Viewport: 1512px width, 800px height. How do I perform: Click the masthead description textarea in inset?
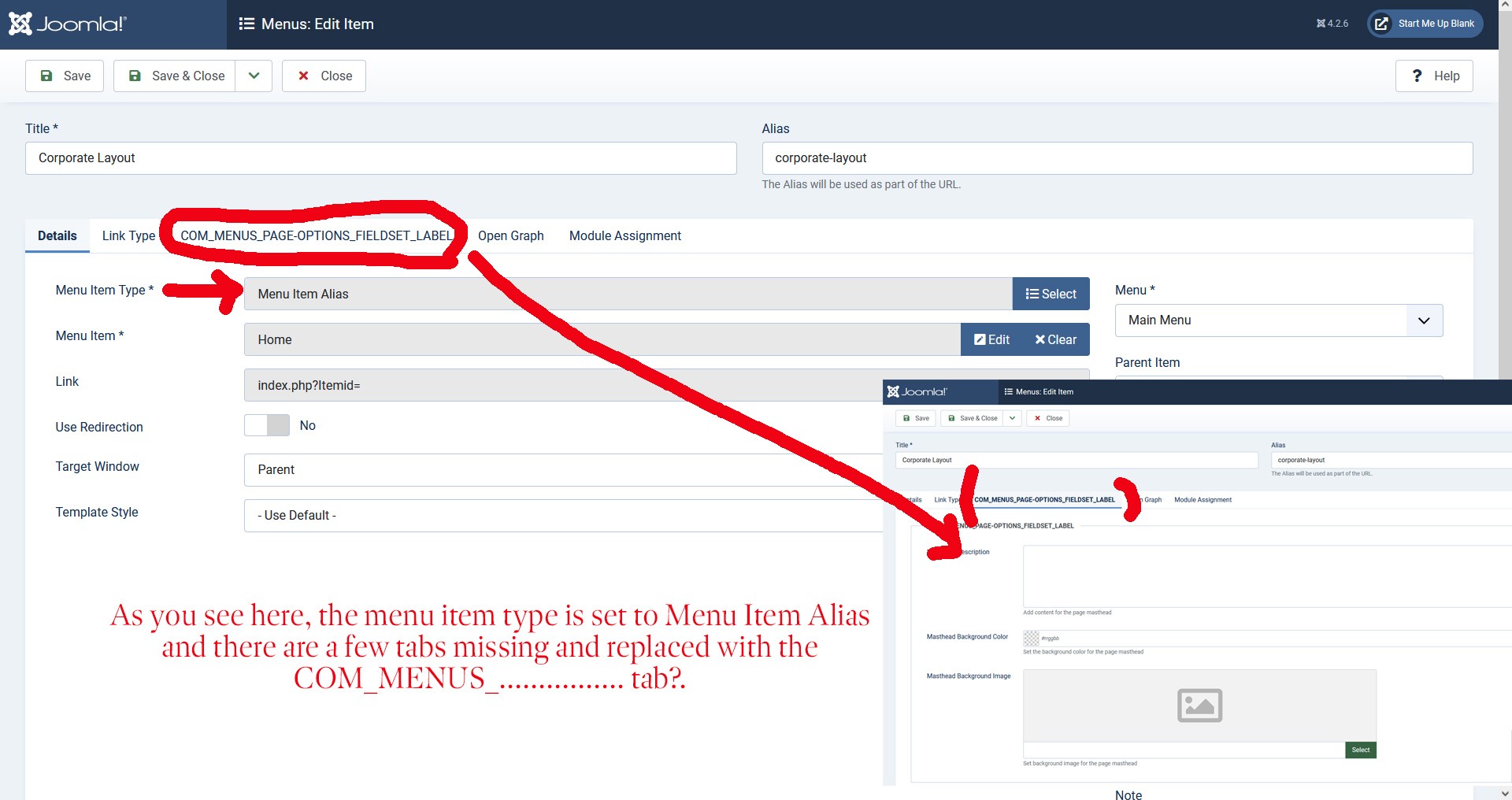click(x=1267, y=576)
